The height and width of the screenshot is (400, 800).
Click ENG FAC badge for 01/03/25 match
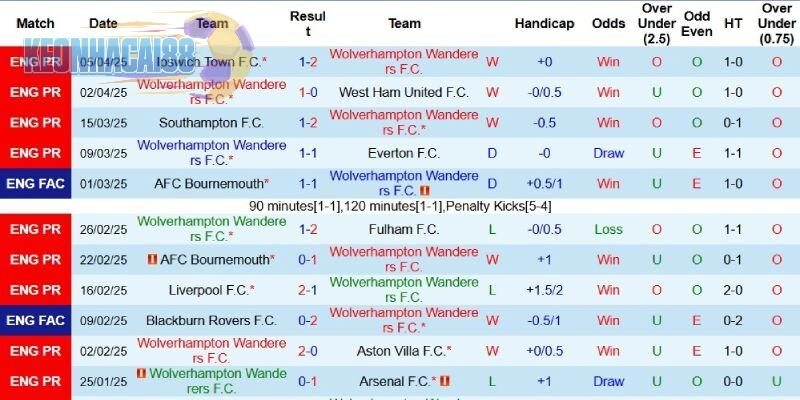click(36, 184)
